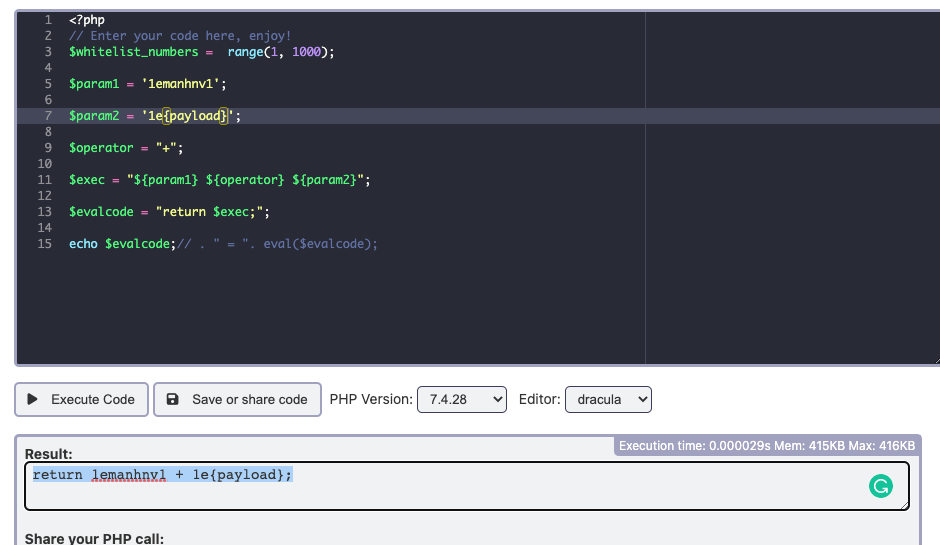Click the Result label
Screen dimensions: 940x545
pyautogui.click(x=49, y=454)
